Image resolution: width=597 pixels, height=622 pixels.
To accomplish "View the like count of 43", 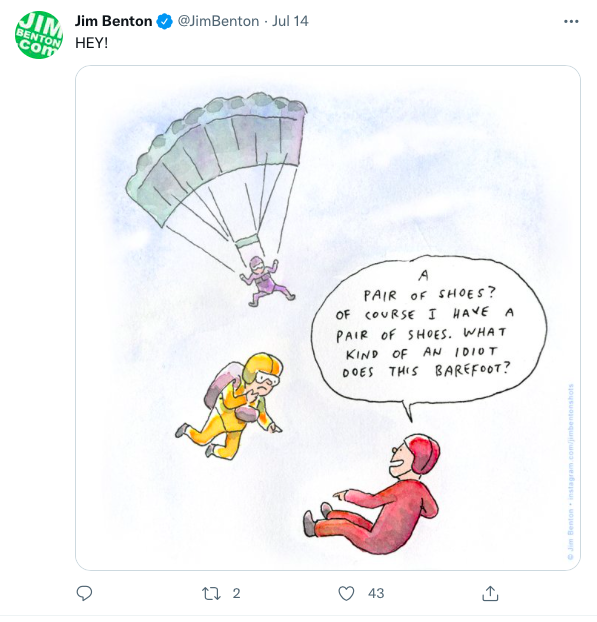I will [376, 593].
